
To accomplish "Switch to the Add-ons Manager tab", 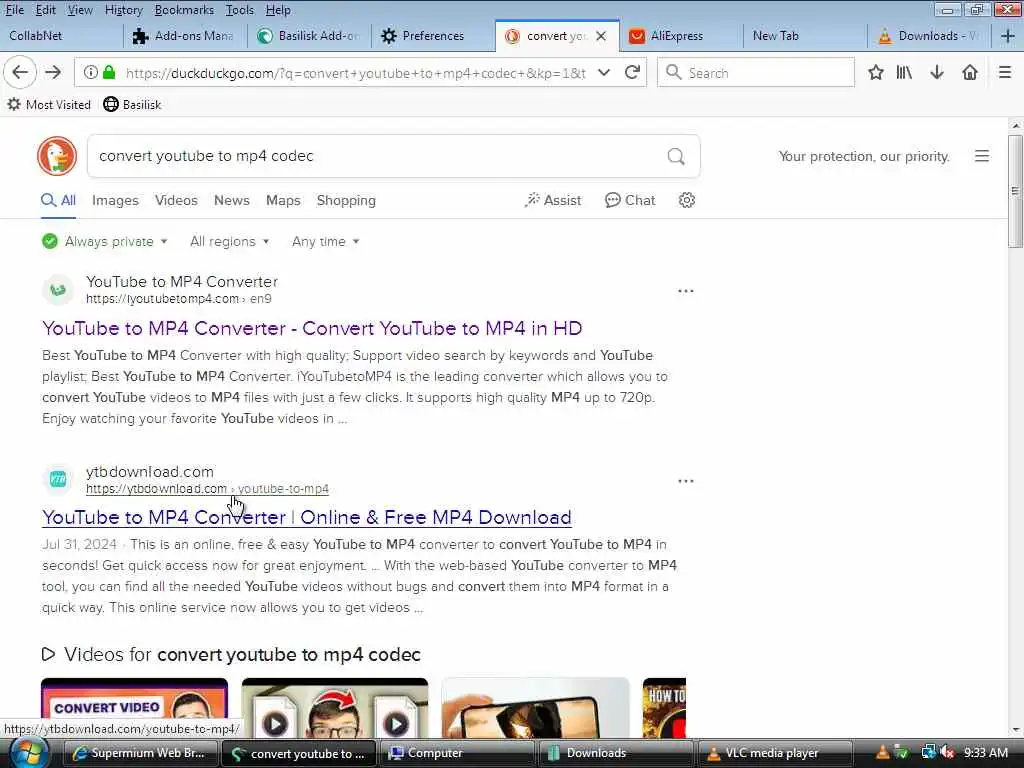I will (185, 36).
